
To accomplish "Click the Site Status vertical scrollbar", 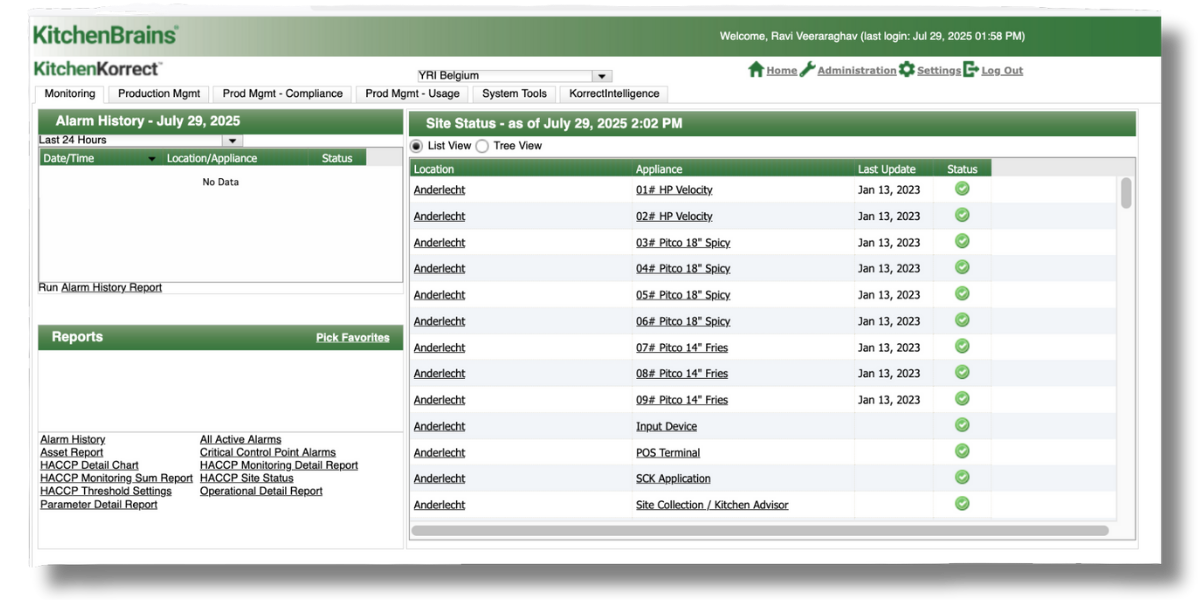I will click(x=1126, y=193).
